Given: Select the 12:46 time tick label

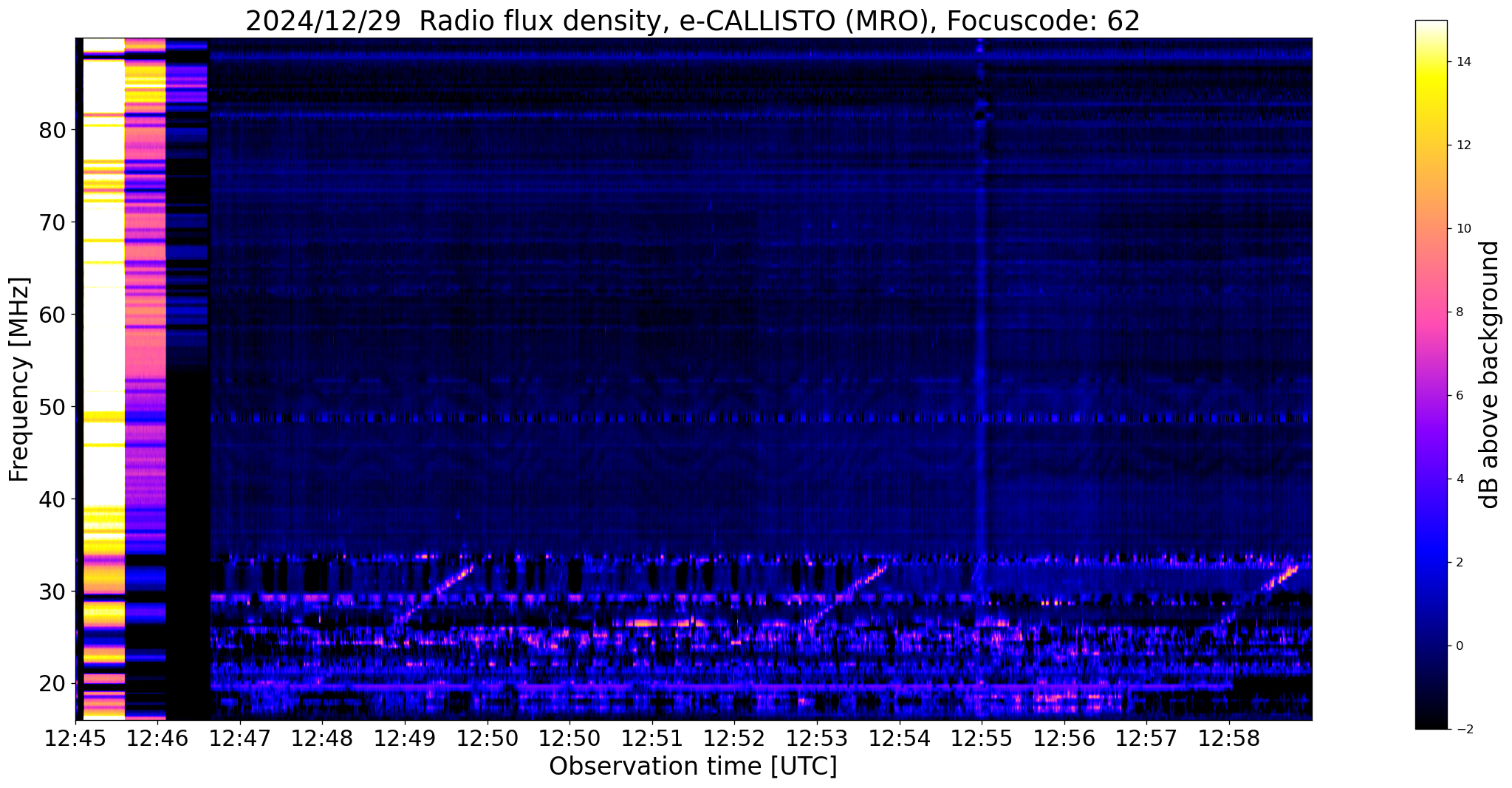Looking at the screenshot, I should point(158,738).
